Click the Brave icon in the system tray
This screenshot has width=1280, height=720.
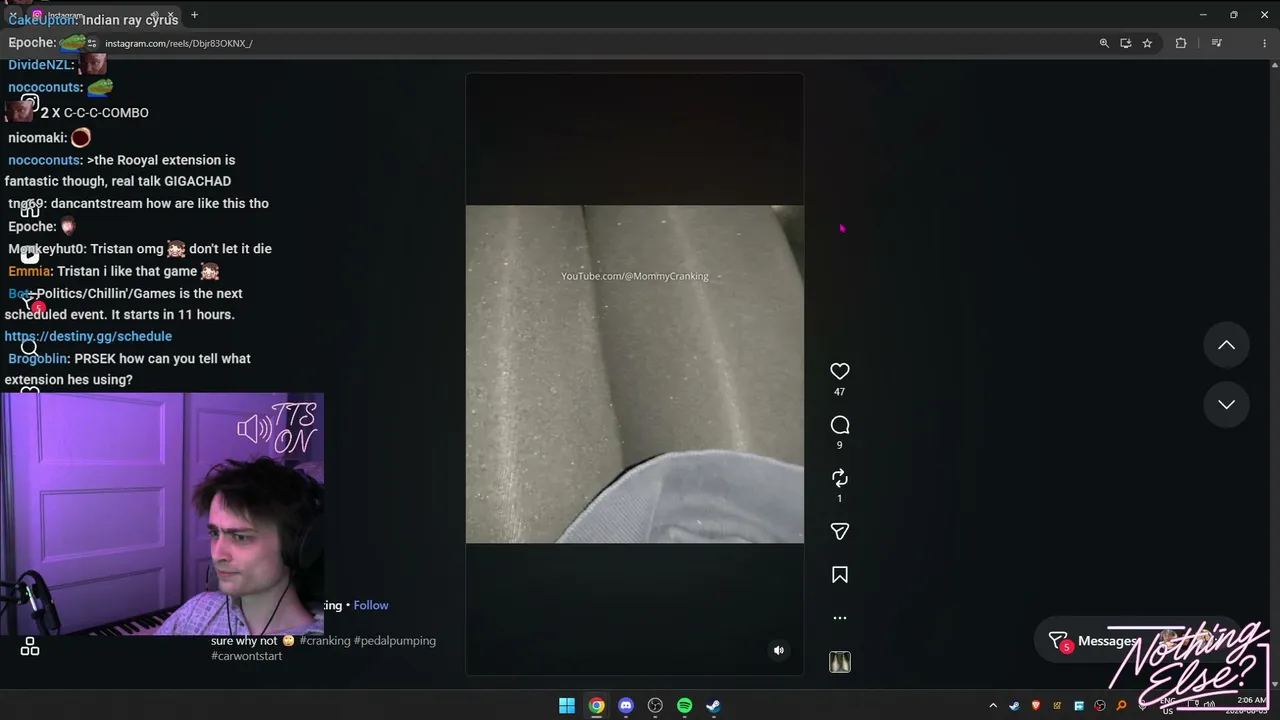1036,706
